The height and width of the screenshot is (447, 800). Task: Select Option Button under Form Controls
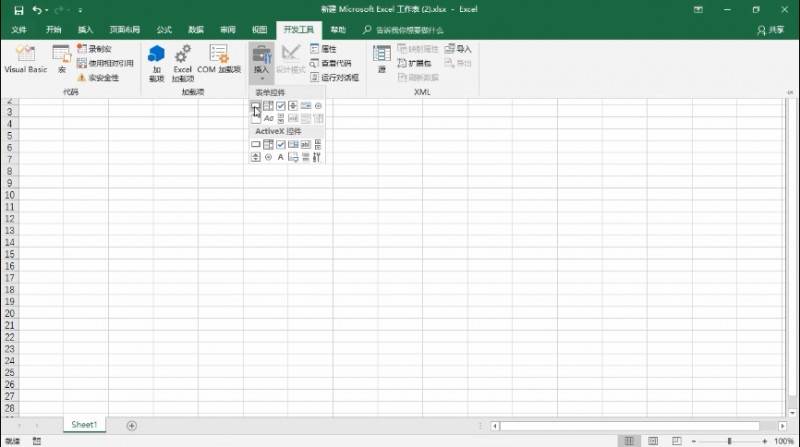click(318, 106)
